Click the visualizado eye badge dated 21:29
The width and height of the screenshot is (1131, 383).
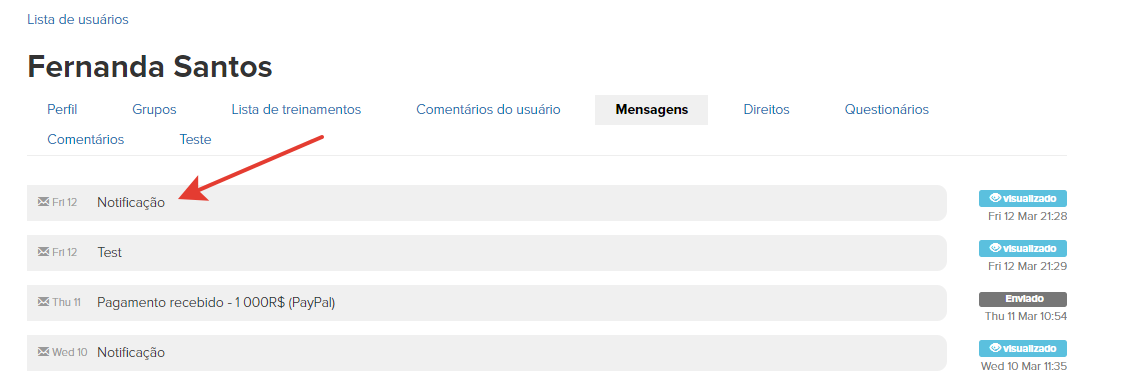[x=1022, y=248]
